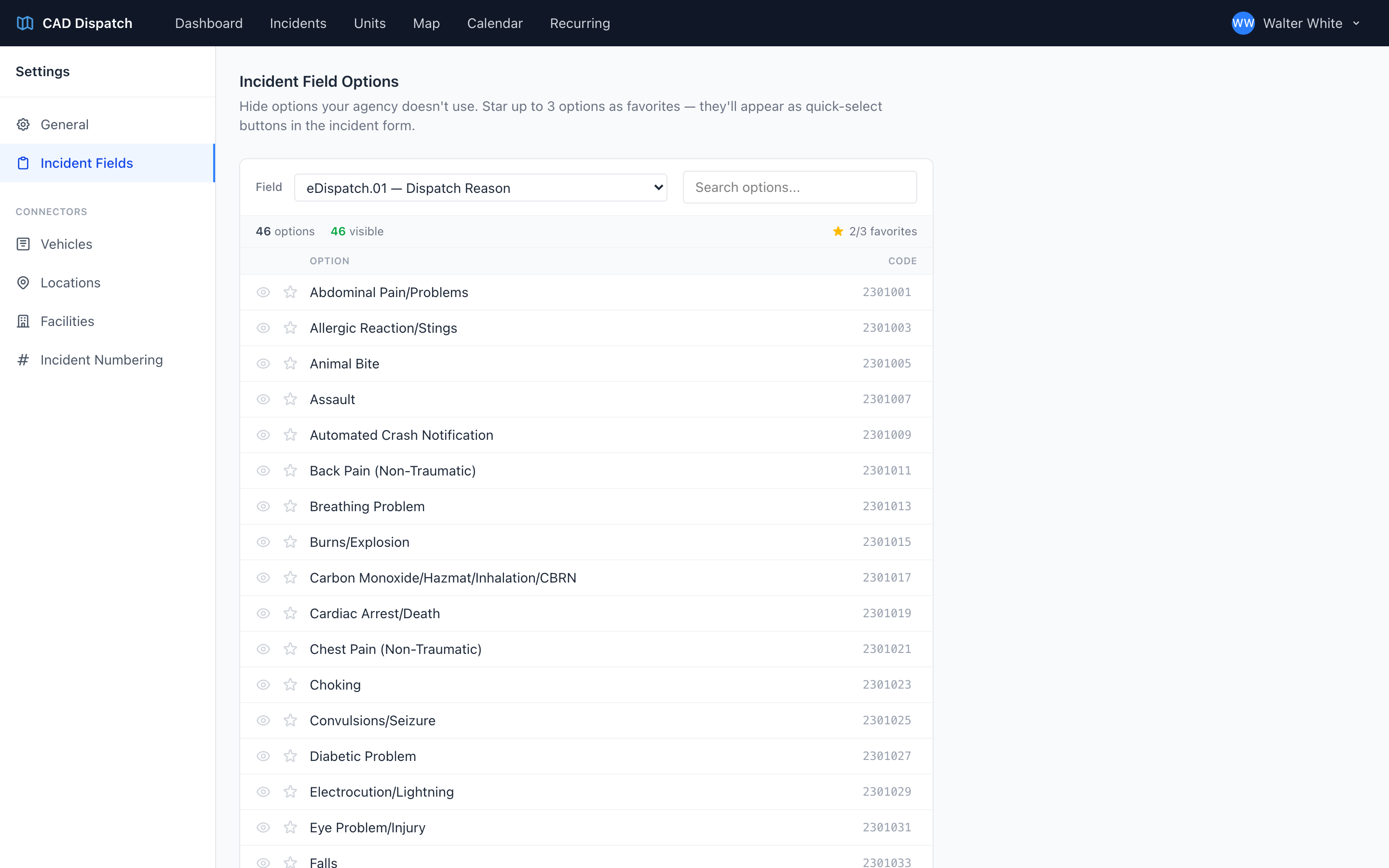Toggle visibility of Back Pain (Non-Traumatic)
1389x868 pixels.
pyautogui.click(x=263, y=471)
